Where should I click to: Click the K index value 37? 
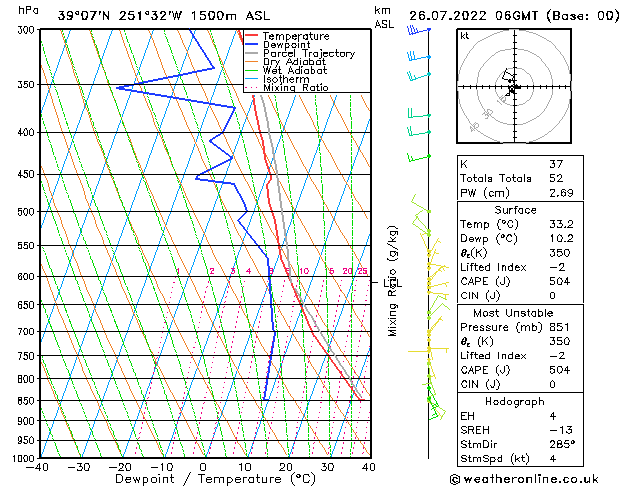tap(556, 164)
